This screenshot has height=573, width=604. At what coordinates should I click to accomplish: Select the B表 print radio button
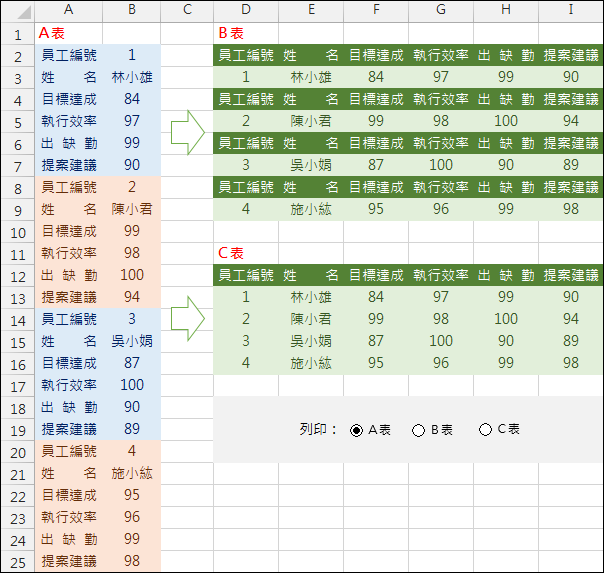coord(418,430)
